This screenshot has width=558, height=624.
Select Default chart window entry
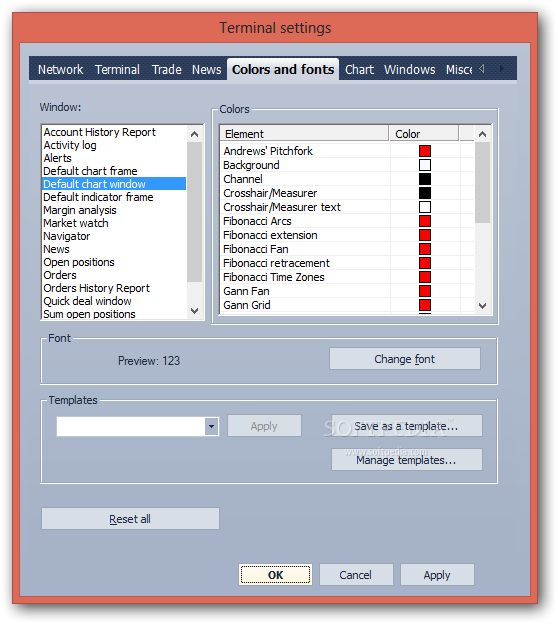pyautogui.click(x=114, y=184)
